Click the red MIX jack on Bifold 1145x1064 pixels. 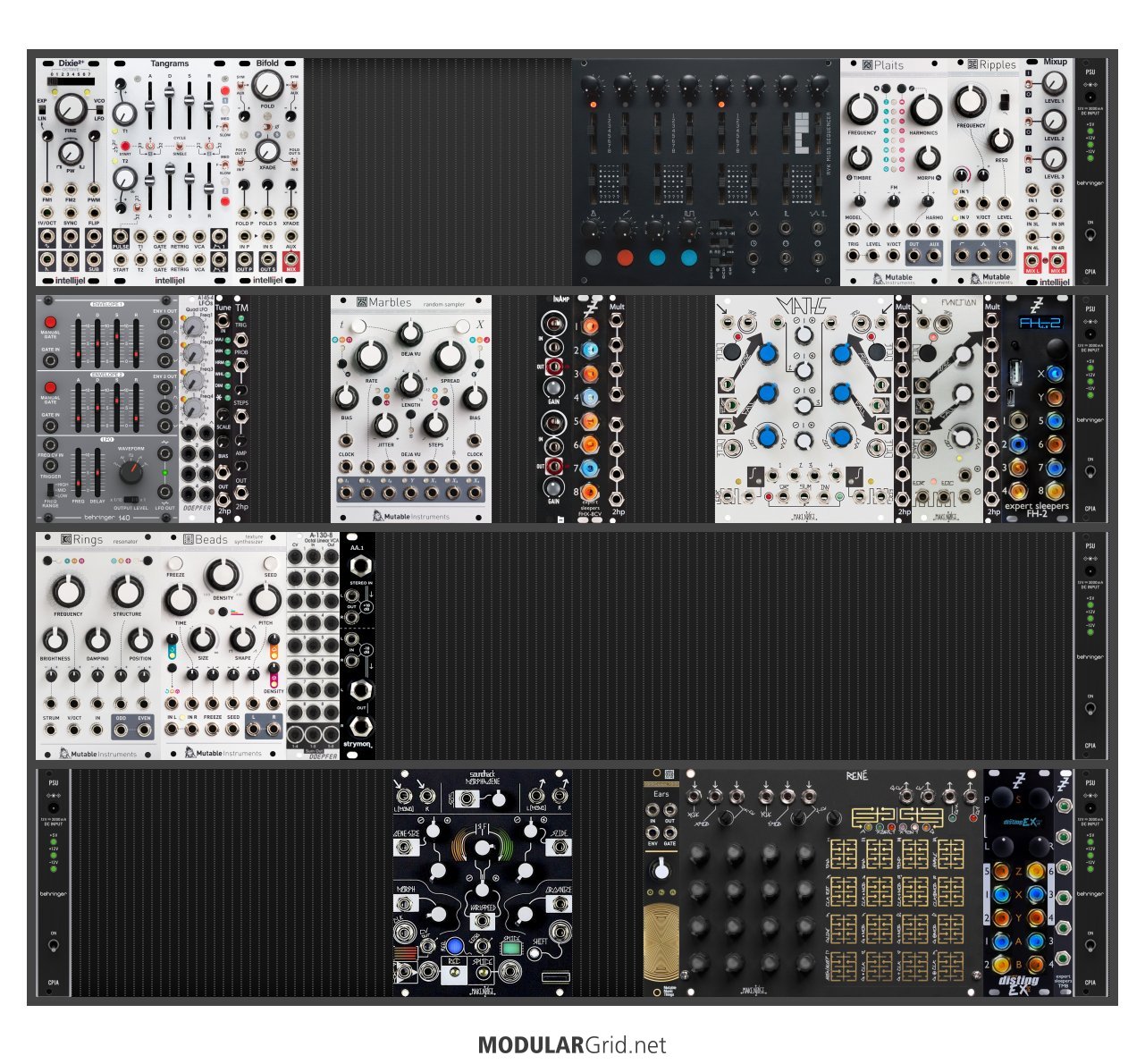291,259
